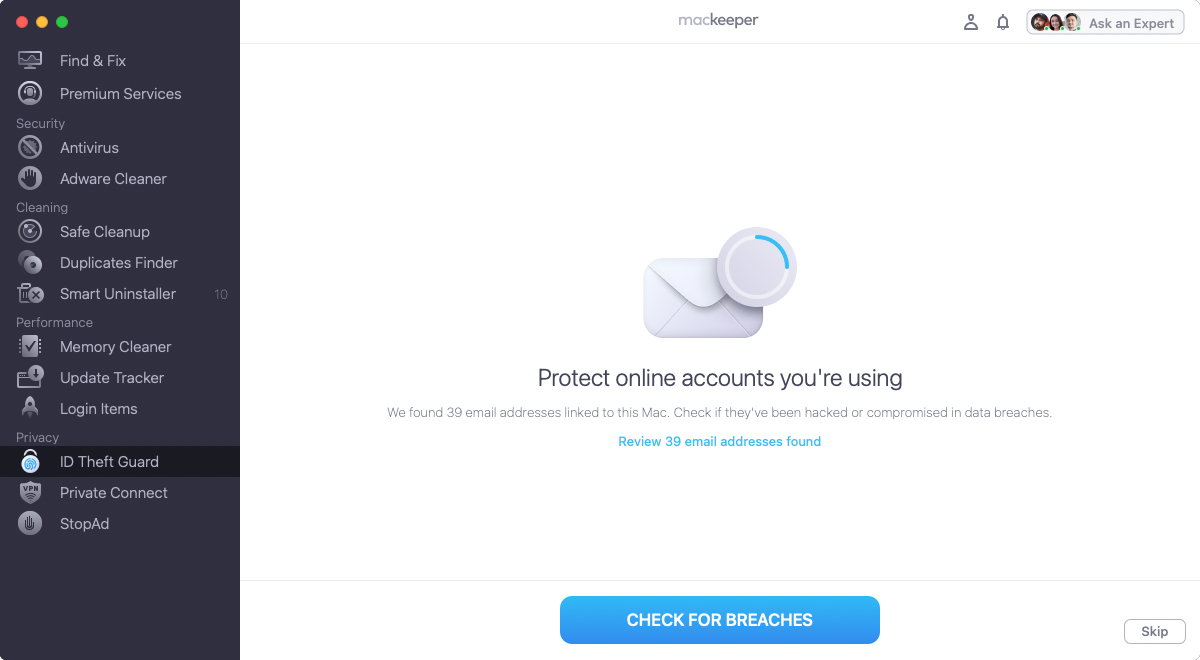
Task: Click the Ask an Expert button
Action: pos(1105,22)
